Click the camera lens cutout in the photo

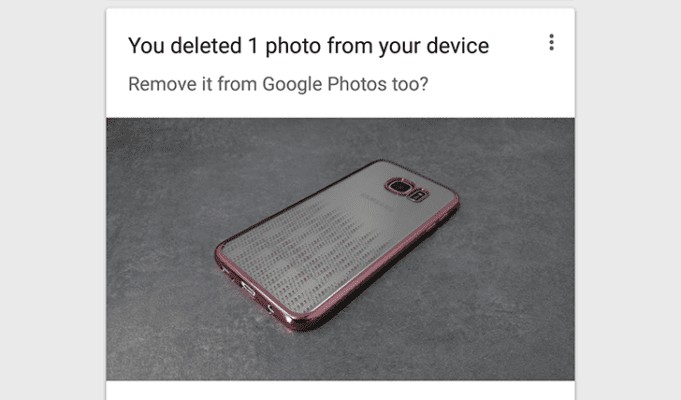click(399, 187)
